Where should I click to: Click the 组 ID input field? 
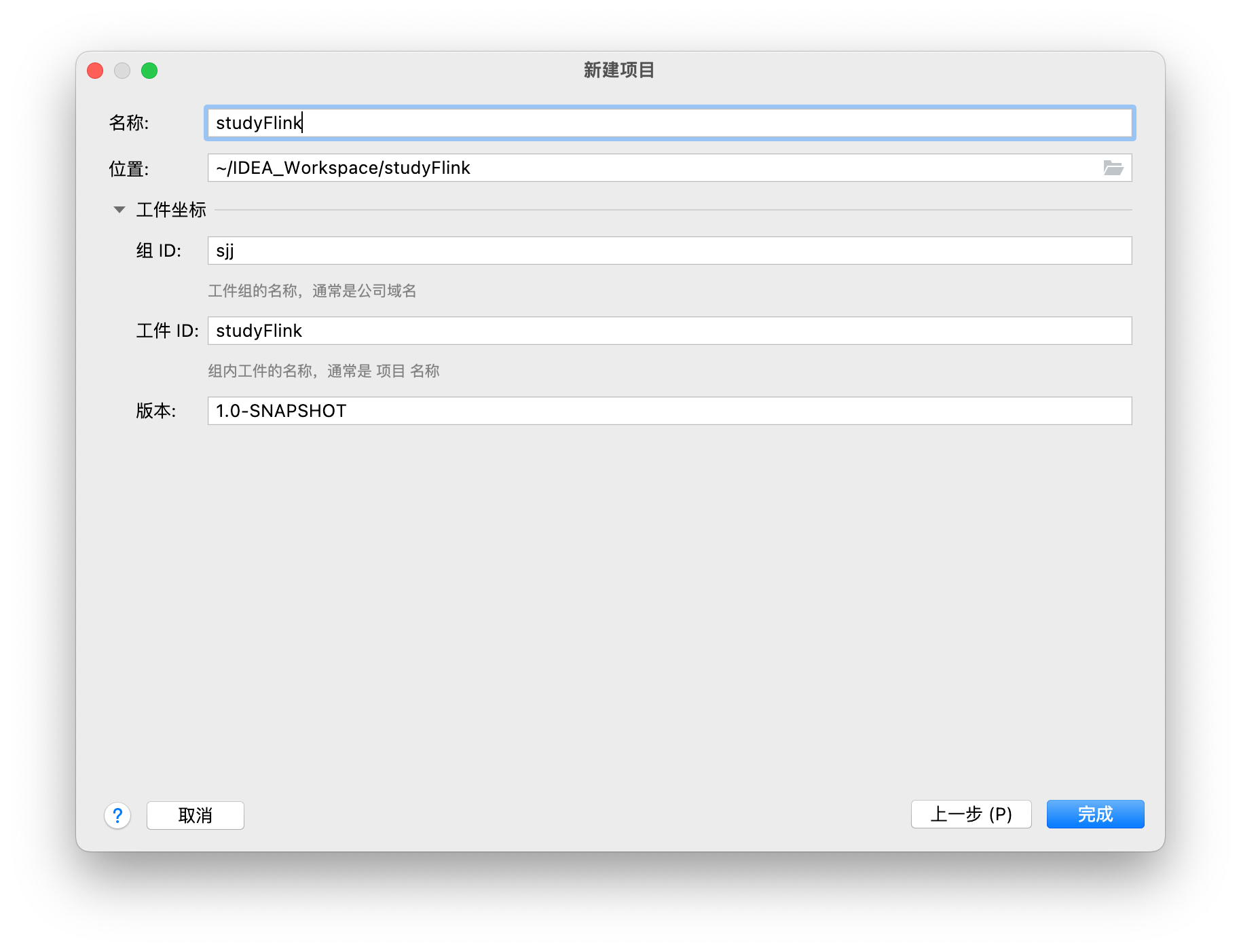click(669, 251)
